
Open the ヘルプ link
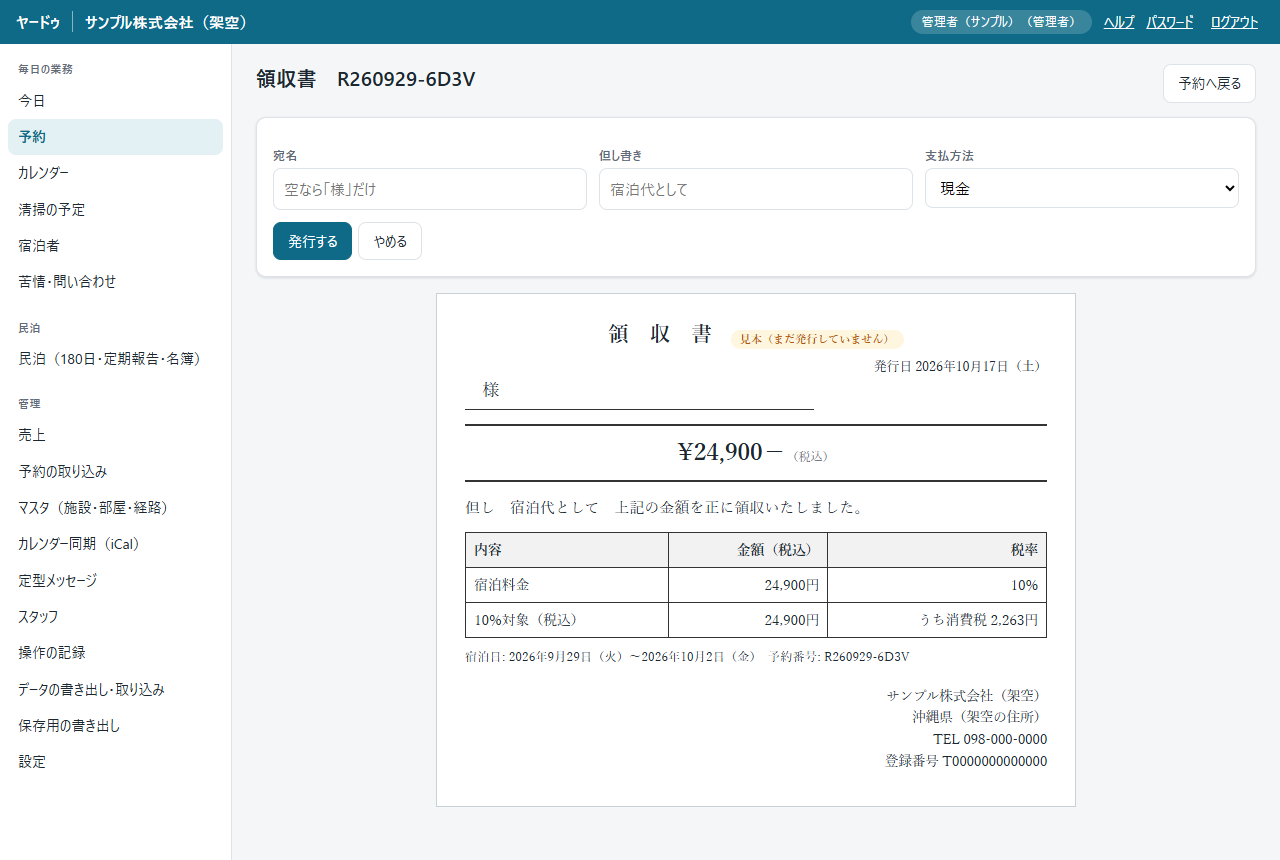point(1119,22)
